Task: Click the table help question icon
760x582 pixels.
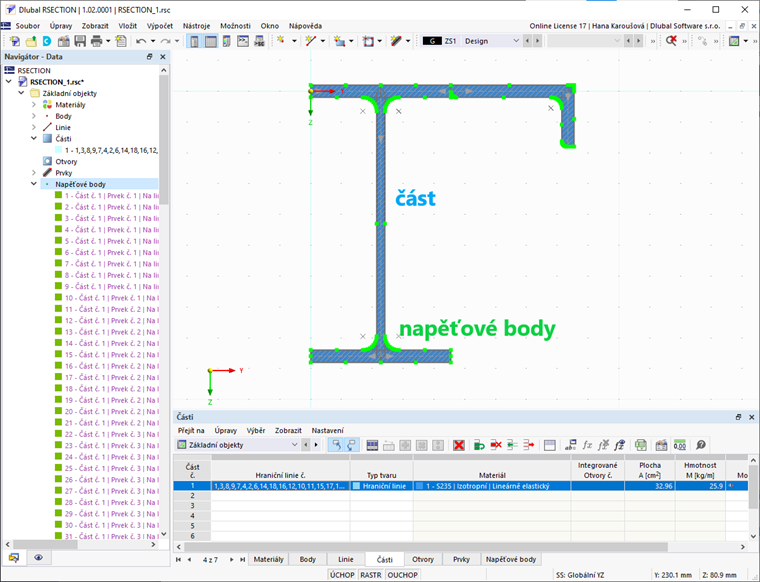Action: [700, 445]
